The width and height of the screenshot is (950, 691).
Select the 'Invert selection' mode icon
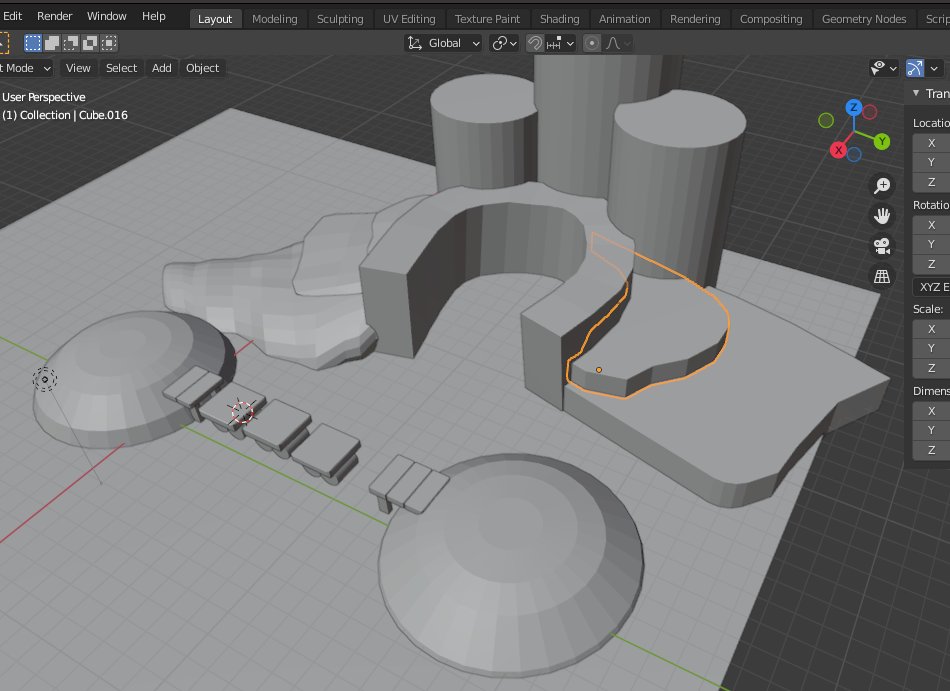[90, 43]
